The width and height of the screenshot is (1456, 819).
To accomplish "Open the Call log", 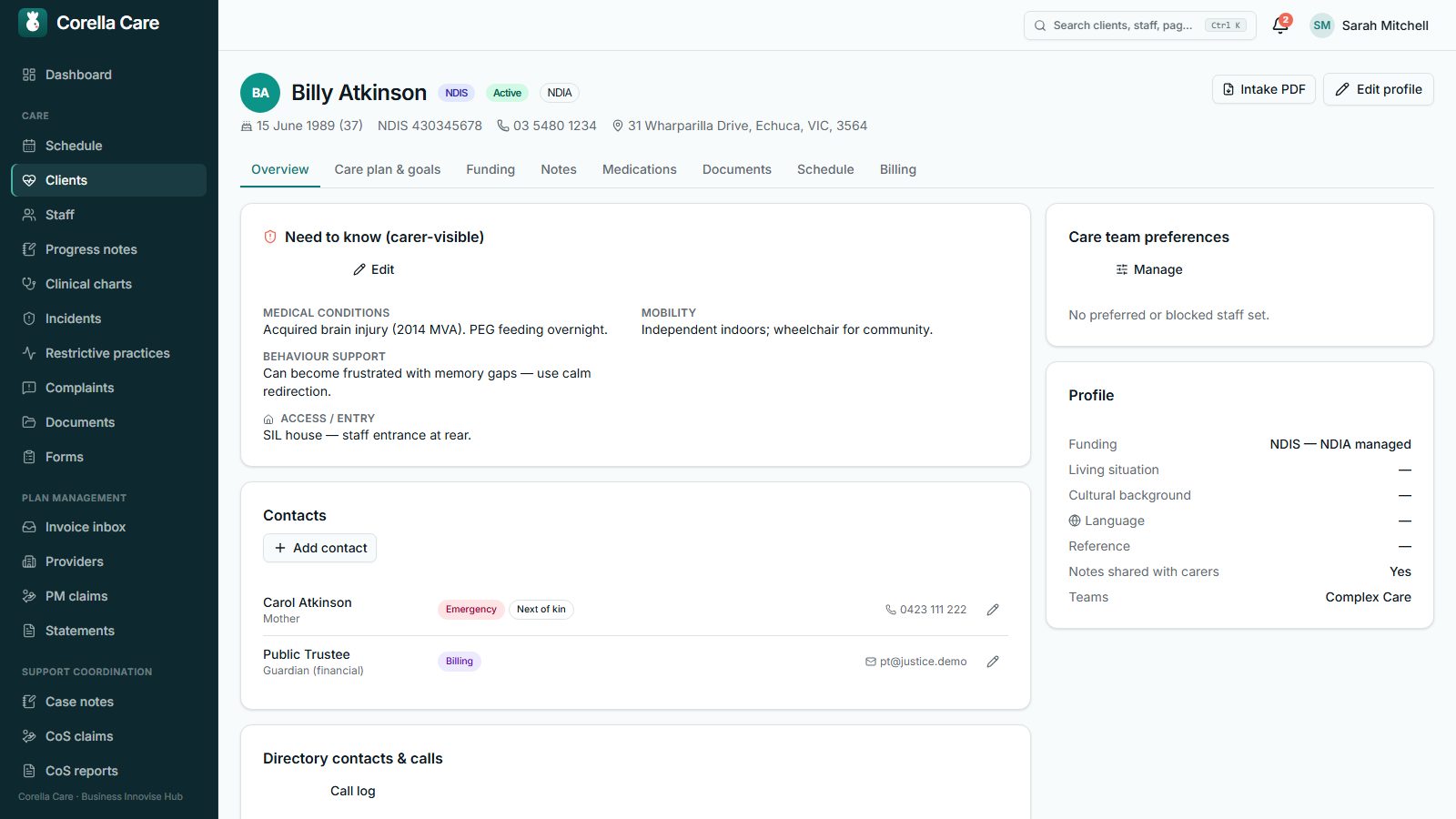I will point(353,791).
